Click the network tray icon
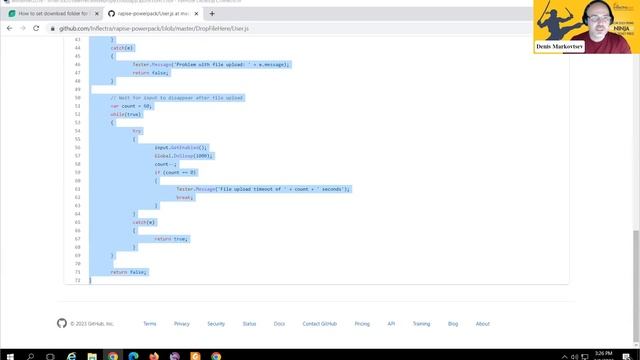The height and width of the screenshot is (360, 640). click(x=584, y=356)
